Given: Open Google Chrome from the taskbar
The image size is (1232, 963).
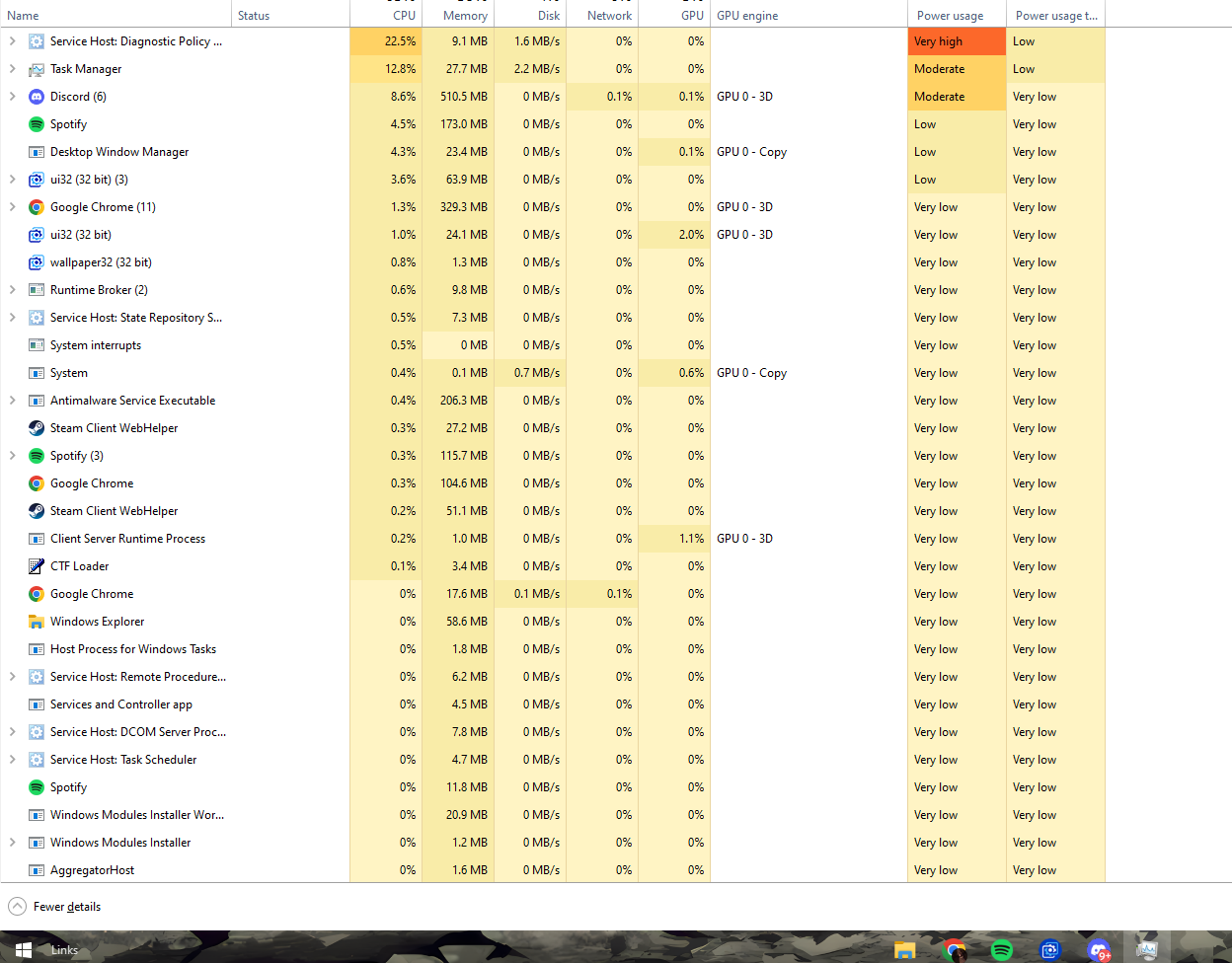Looking at the screenshot, I should 954,949.
